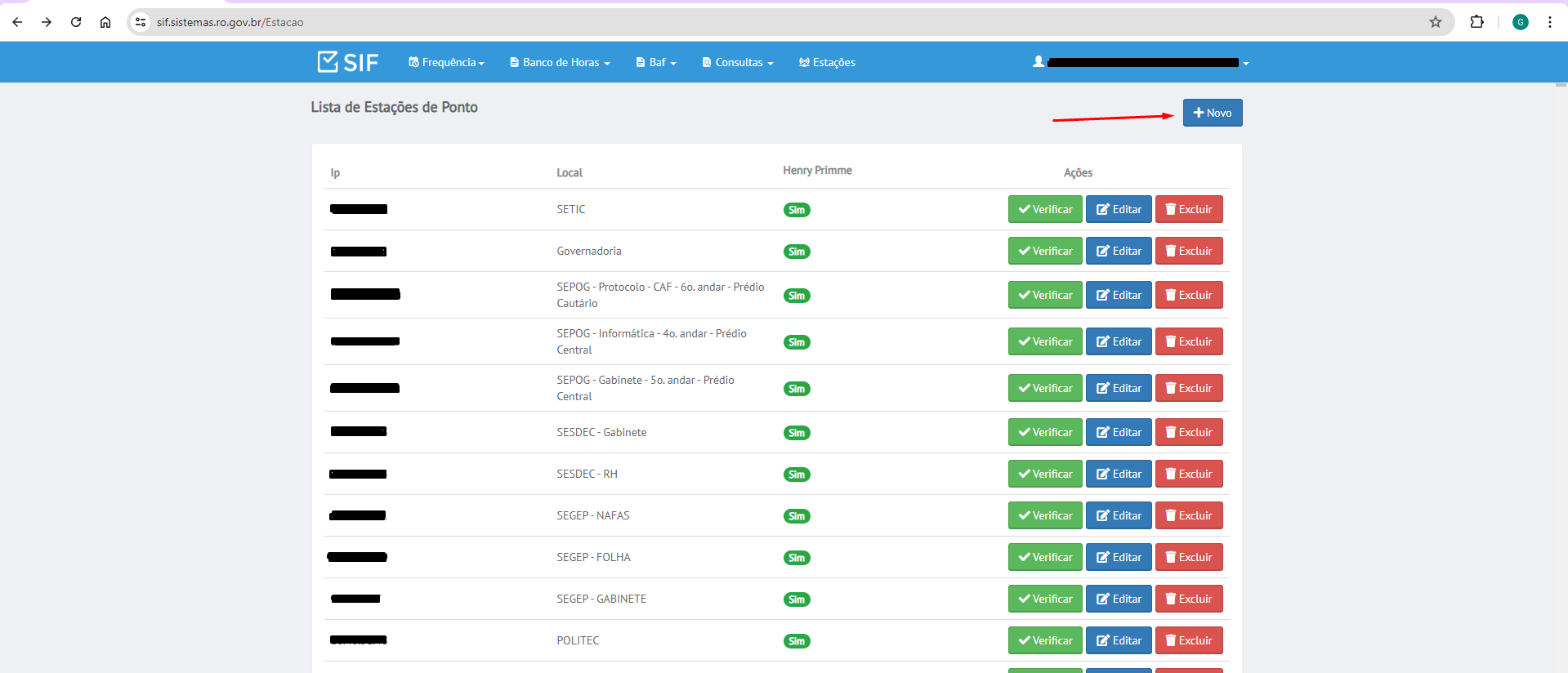1568x673 pixels.
Task: Verify SESDEC - Gabinete station
Action: [1045, 432]
